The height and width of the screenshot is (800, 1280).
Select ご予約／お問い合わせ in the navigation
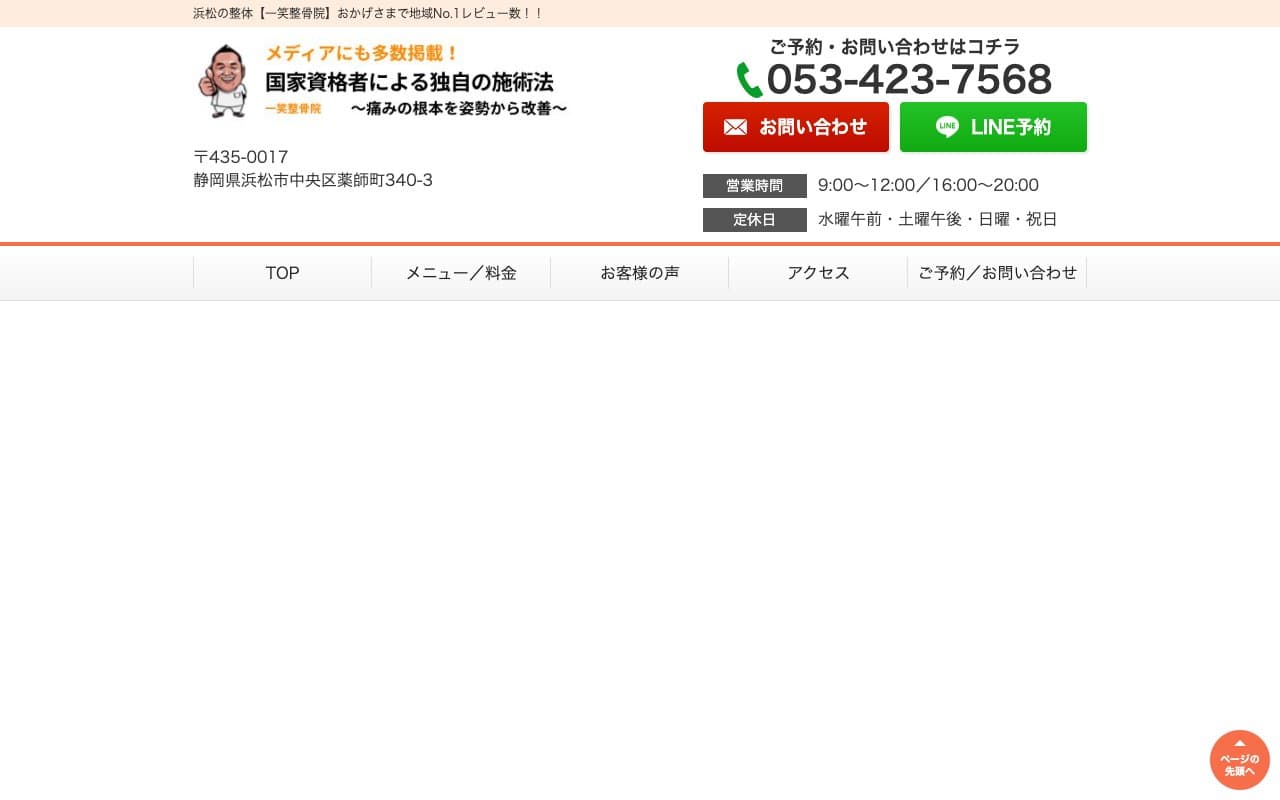pos(997,272)
